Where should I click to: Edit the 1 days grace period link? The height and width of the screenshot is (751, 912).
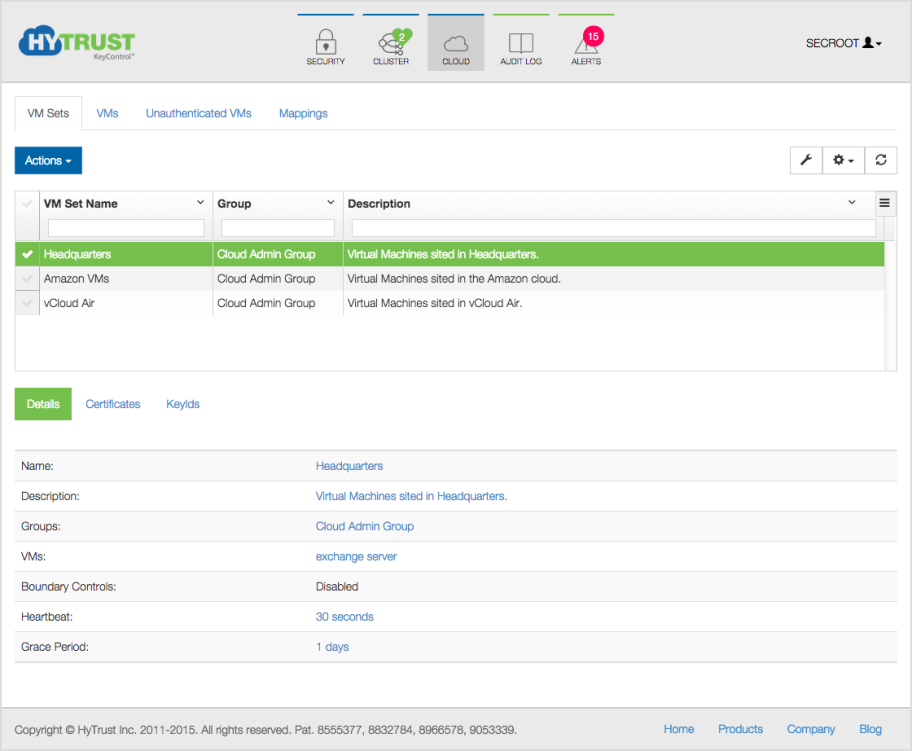pos(332,647)
